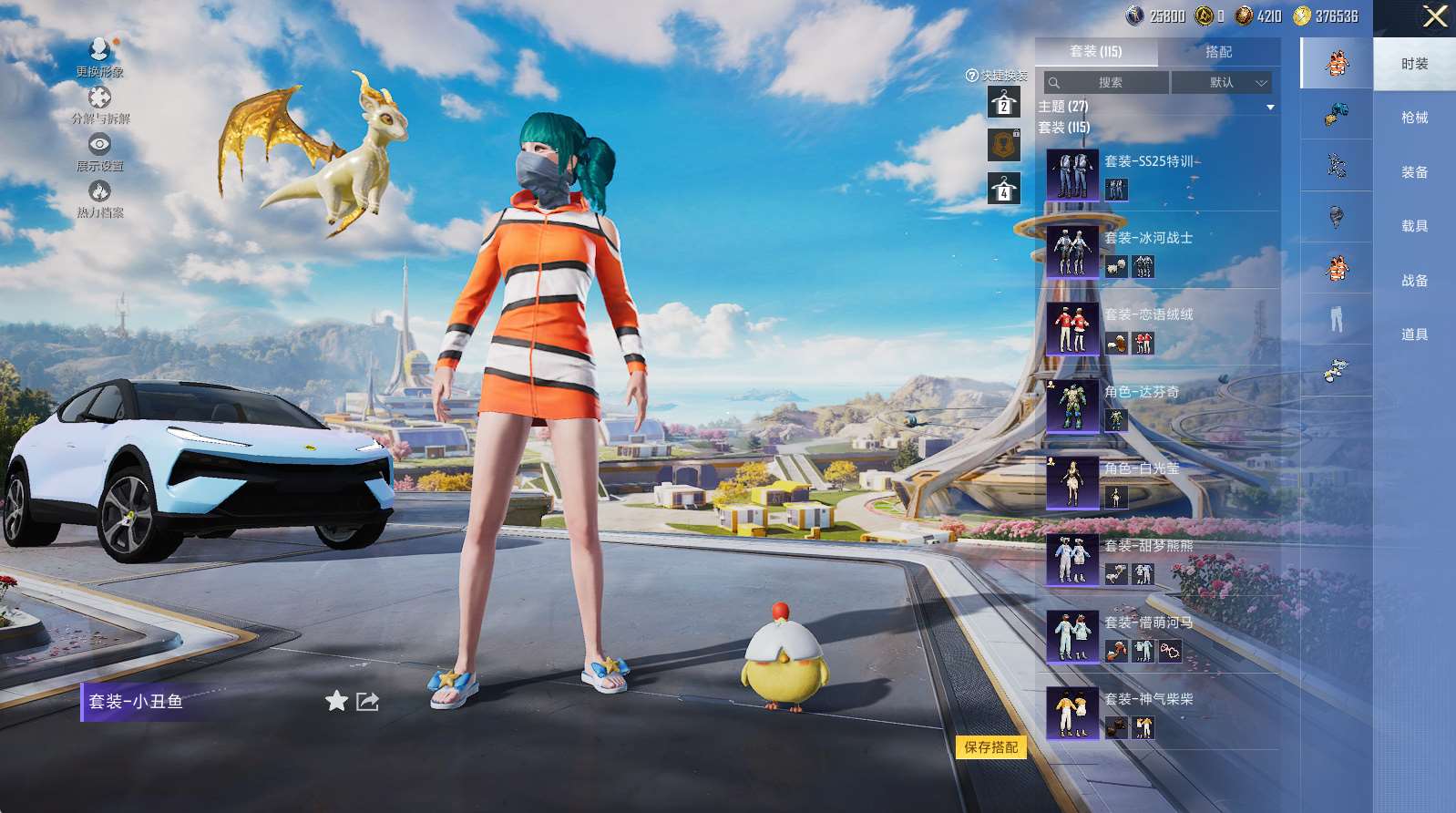Switch to the 搭配 tab
Image resolution: width=1456 pixels, height=813 pixels.
pyautogui.click(x=1218, y=52)
